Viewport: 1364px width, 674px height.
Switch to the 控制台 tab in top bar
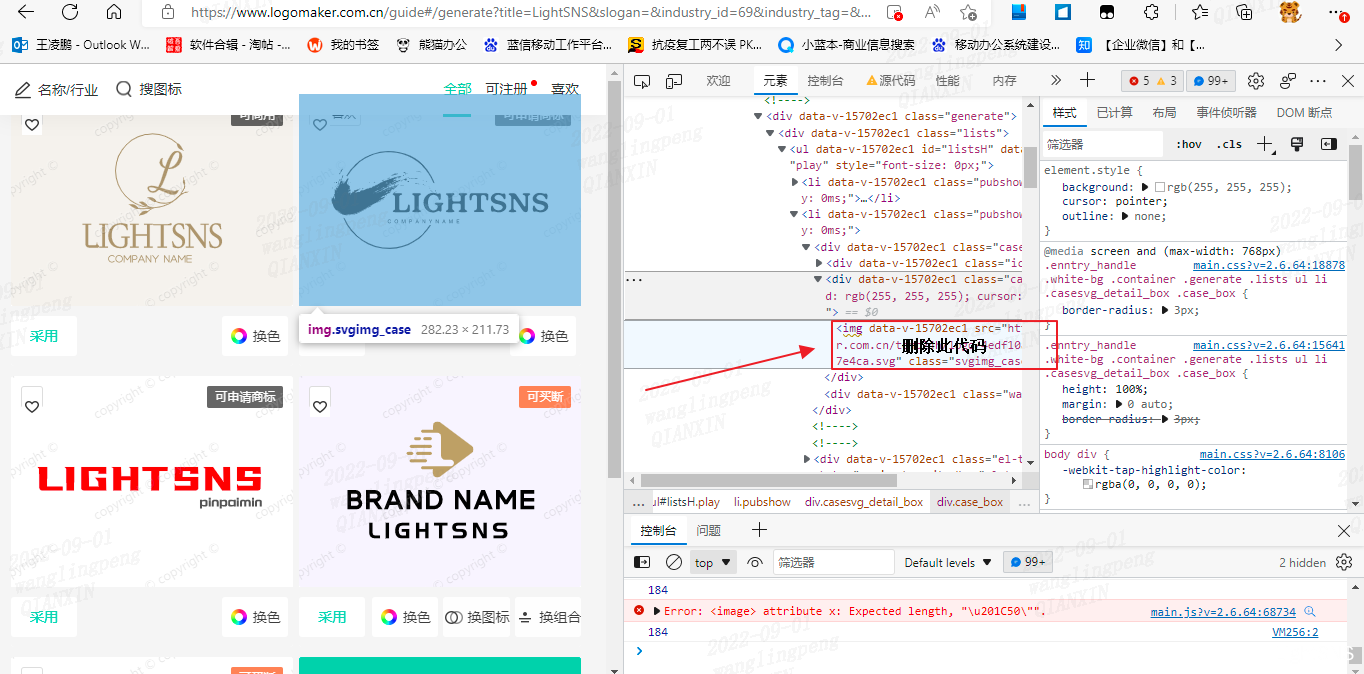825,81
